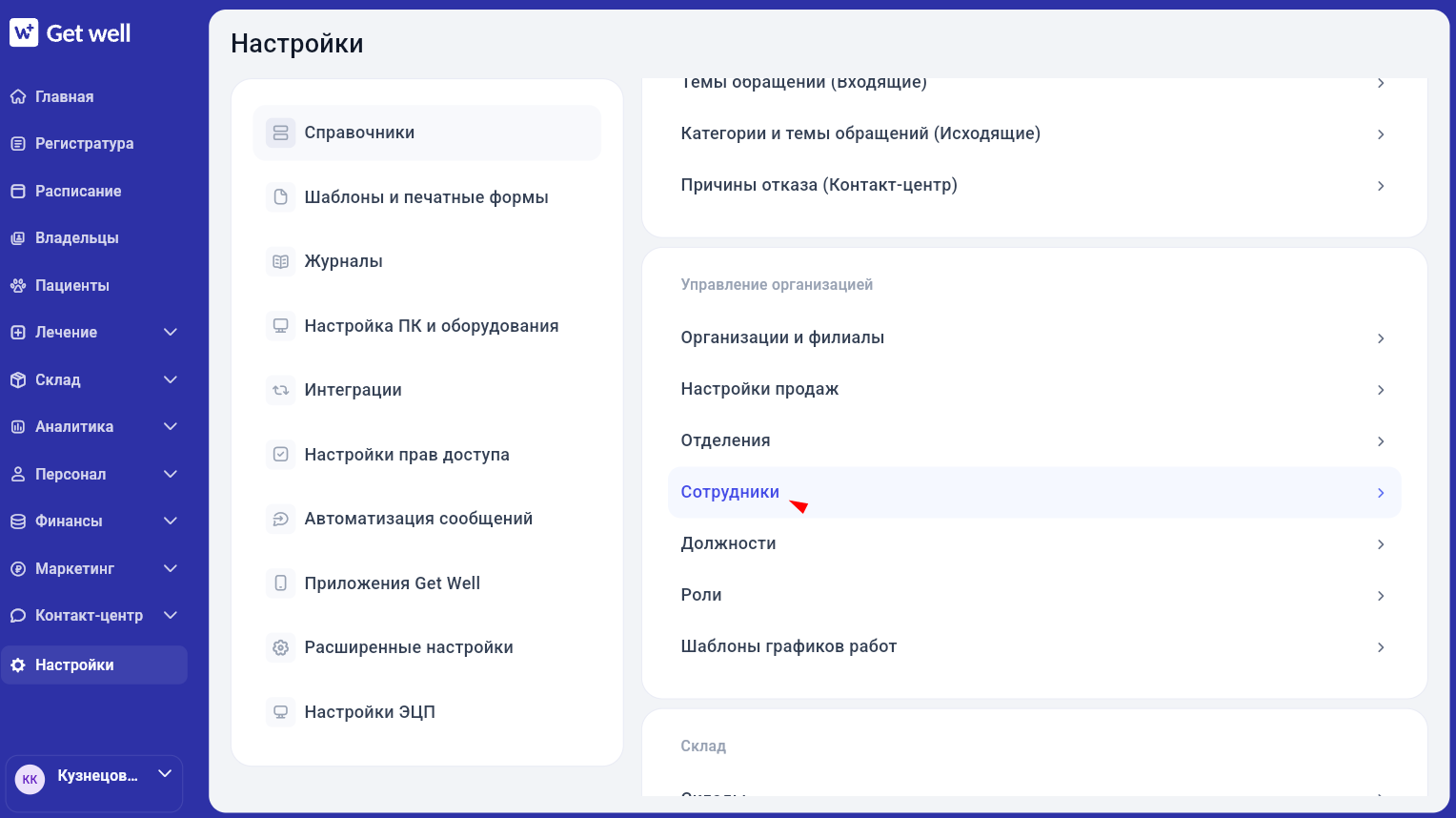Image resolution: width=1456 pixels, height=818 pixels.
Task: Open Организации и филиалы directory
Action: pyautogui.click(x=1035, y=337)
